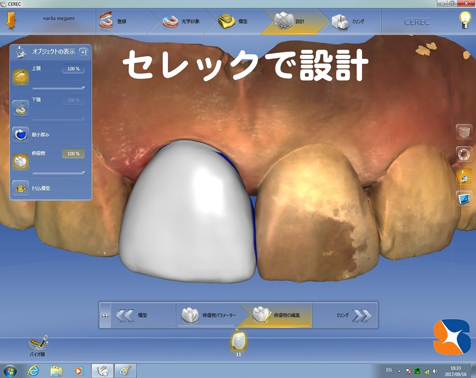The image size is (476, 378).
Task: Toggle the minimal thickness display
Action: click(x=20, y=134)
